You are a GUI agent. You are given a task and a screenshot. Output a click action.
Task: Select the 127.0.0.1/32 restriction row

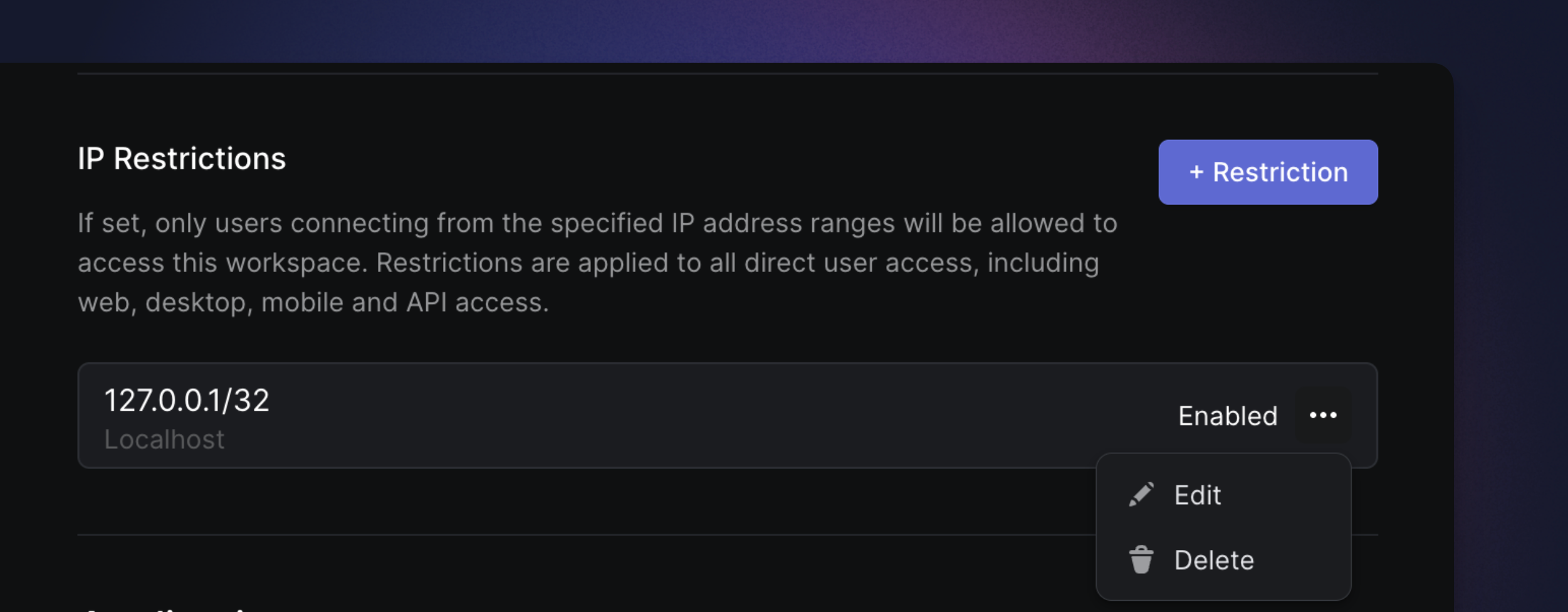point(501,414)
